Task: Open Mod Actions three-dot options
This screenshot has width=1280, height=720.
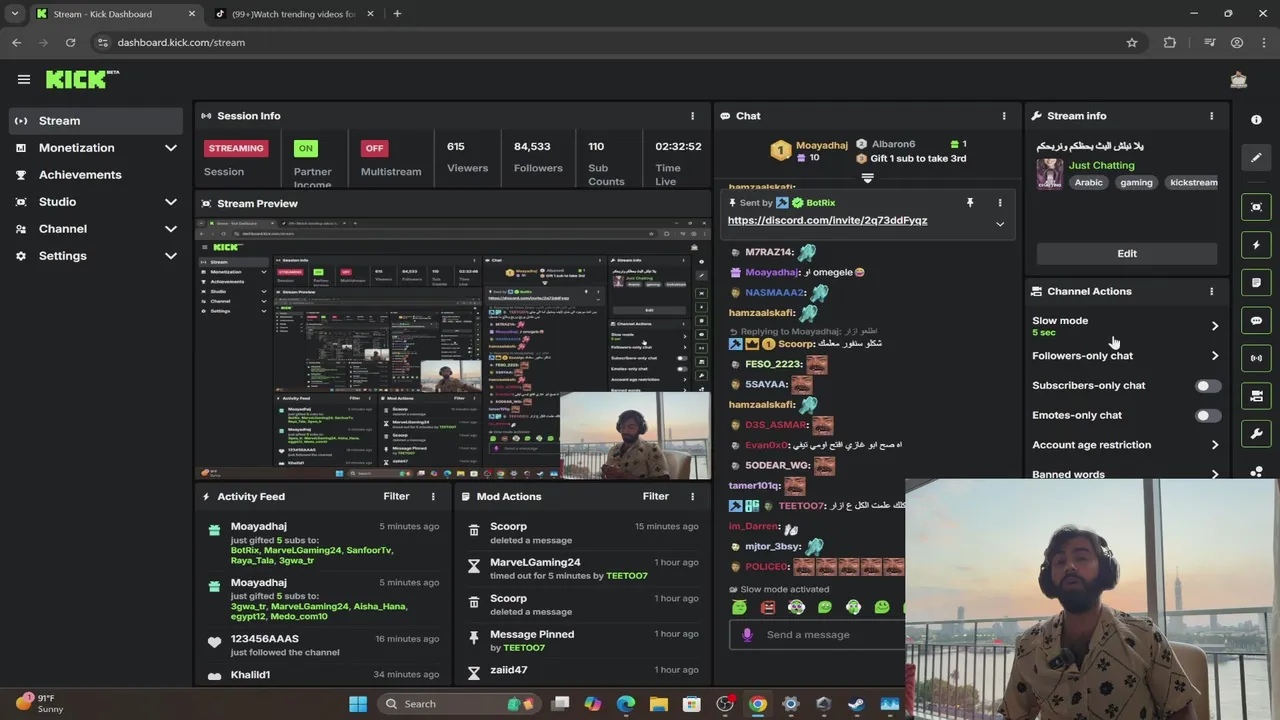Action: click(x=692, y=496)
